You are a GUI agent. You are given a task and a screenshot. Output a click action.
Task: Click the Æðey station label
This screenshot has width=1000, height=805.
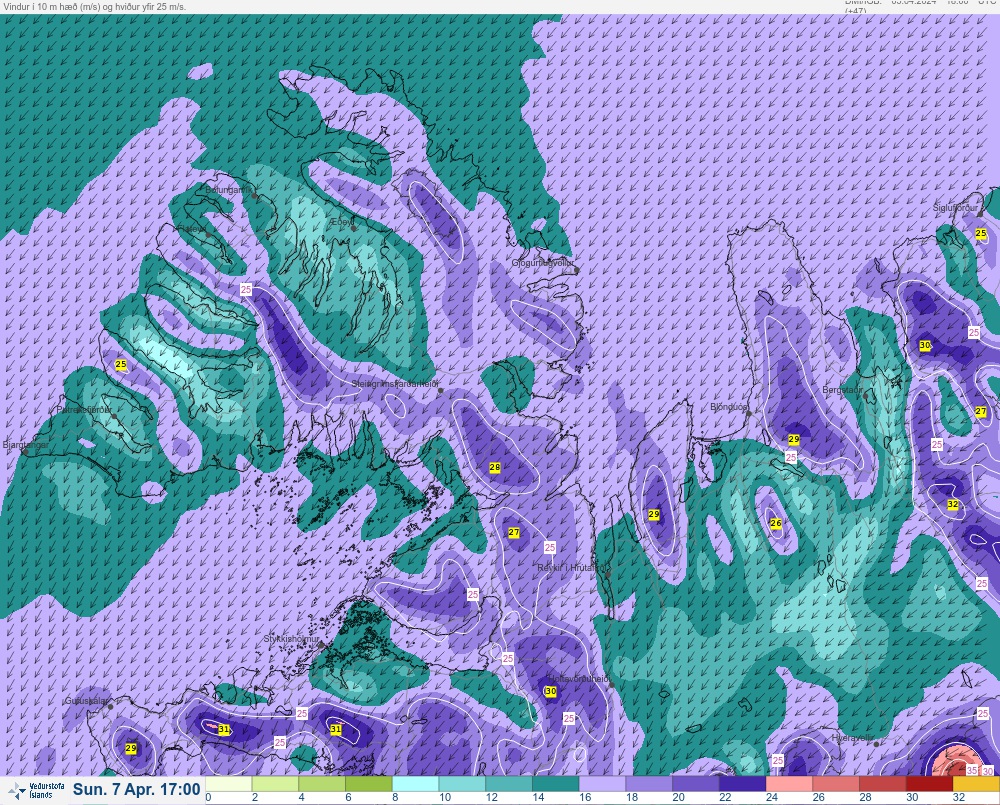[x=341, y=221]
